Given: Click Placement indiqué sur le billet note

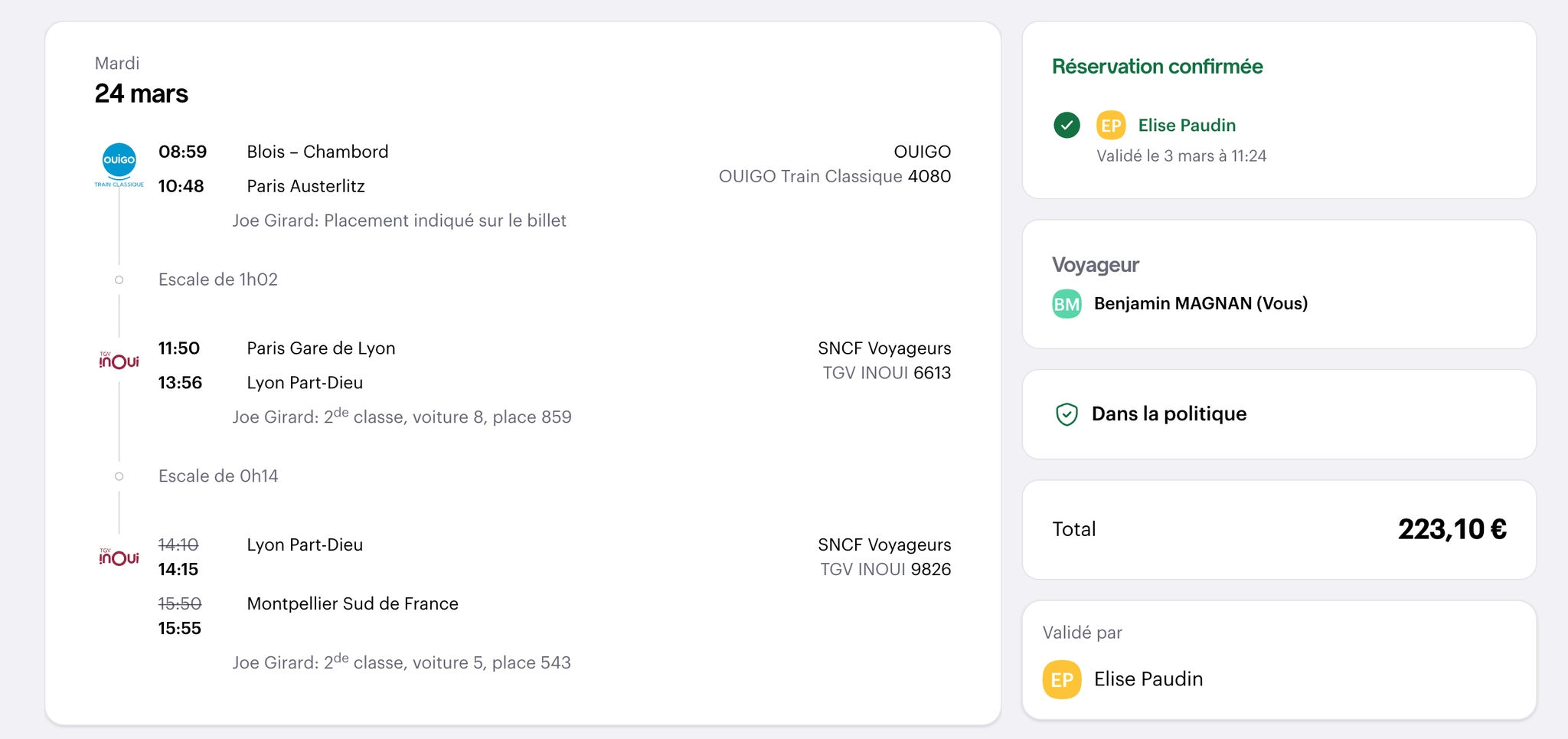Looking at the screenshot, I should pos(445,221).
